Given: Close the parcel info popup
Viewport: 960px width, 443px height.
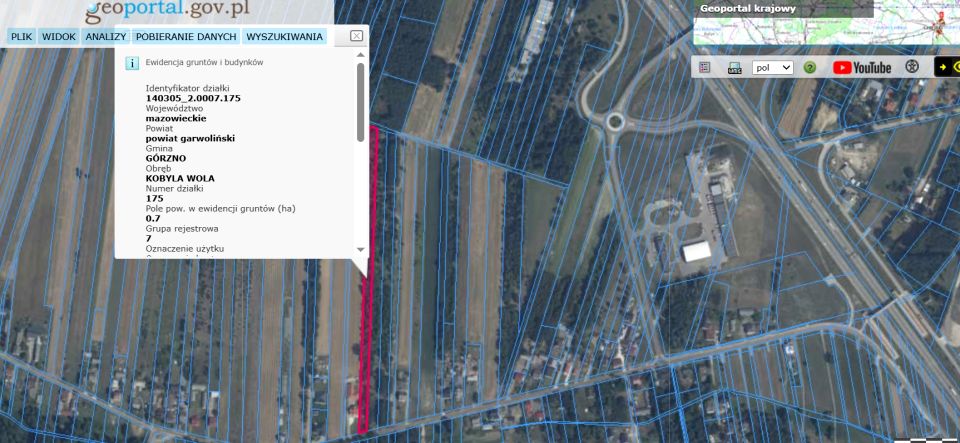Looking at the screenshot, I should click(356, 36).
